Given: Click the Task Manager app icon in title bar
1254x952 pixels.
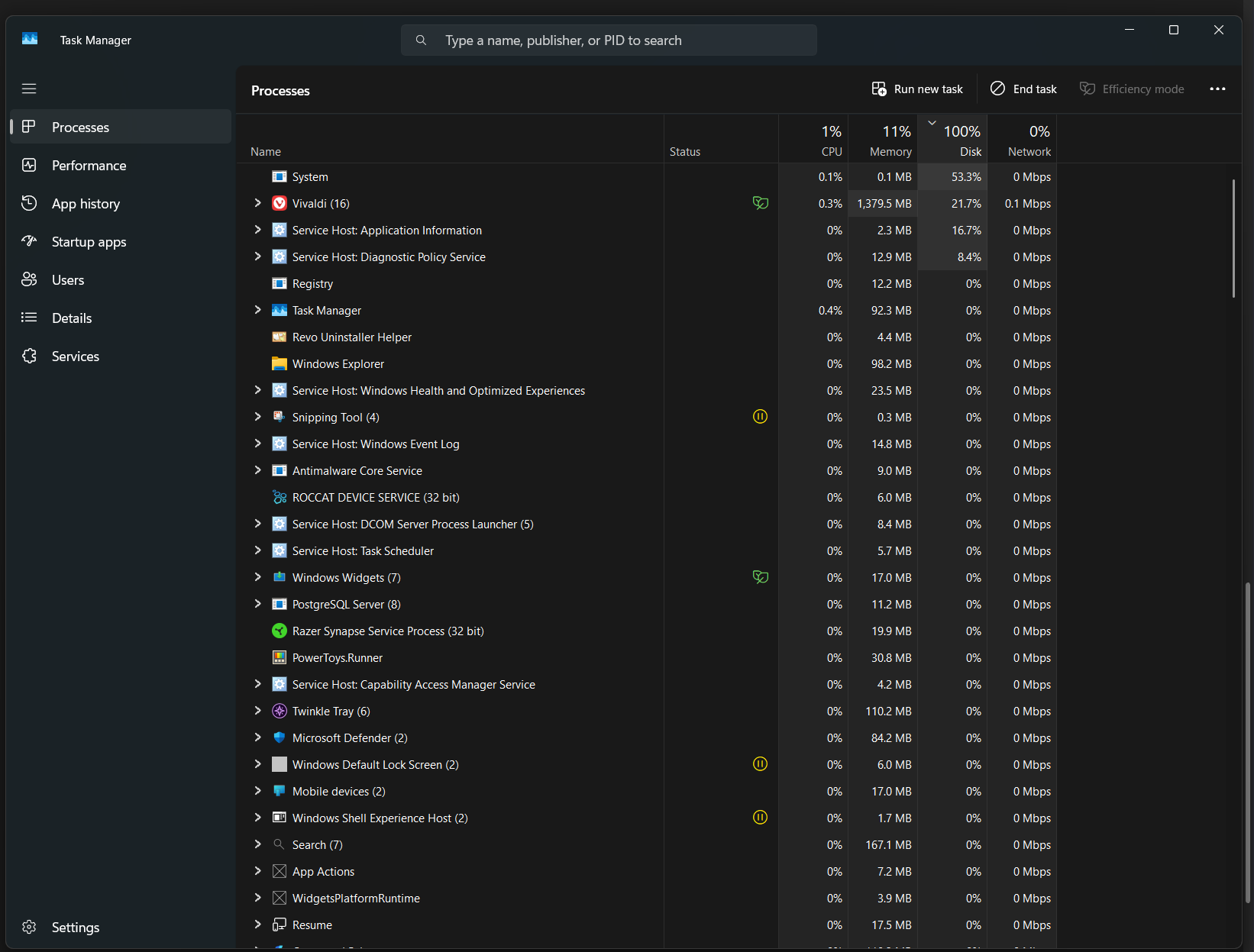Looking at the screenshot, I should pos(30,39).
